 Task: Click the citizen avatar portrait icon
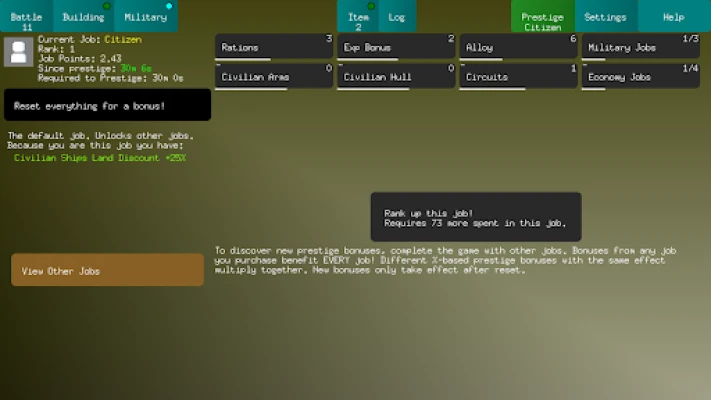tap(17, 52)
